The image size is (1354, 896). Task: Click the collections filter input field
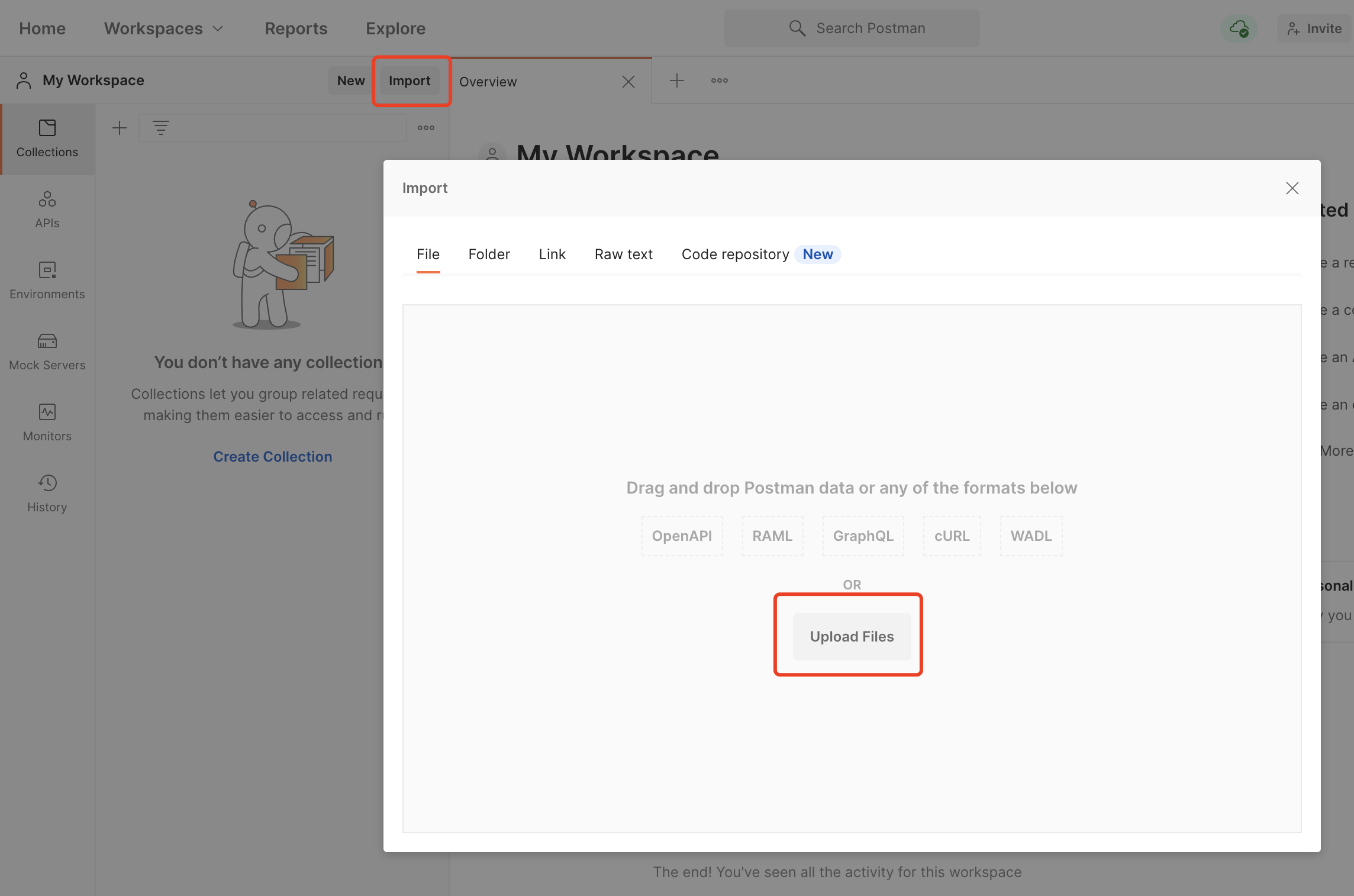click(x=272, y=128)
